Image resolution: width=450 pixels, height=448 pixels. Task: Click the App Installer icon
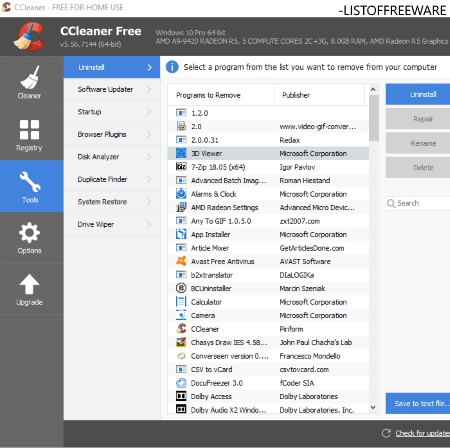181,234
